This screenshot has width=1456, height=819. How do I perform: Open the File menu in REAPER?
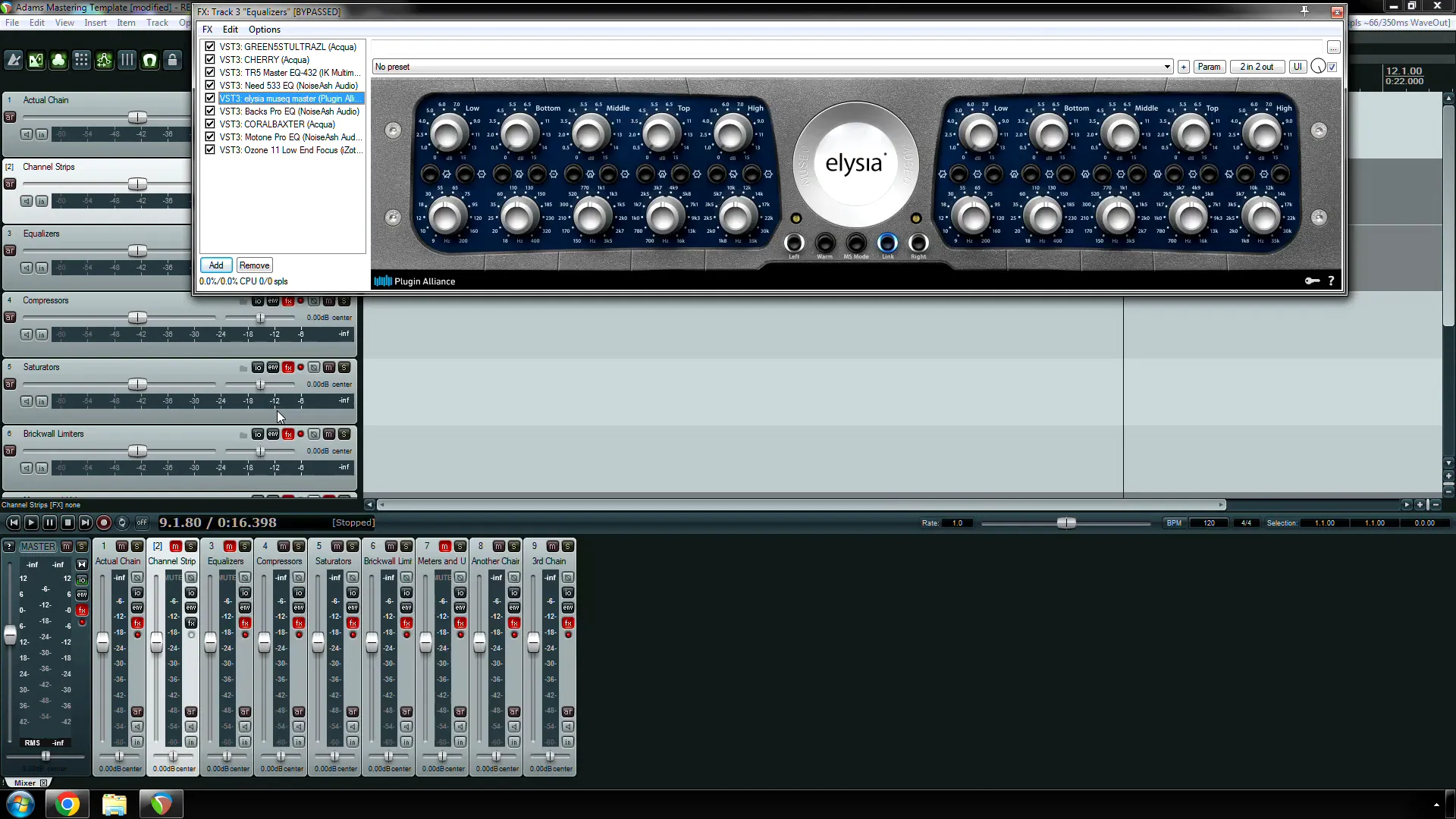[12, 23]
